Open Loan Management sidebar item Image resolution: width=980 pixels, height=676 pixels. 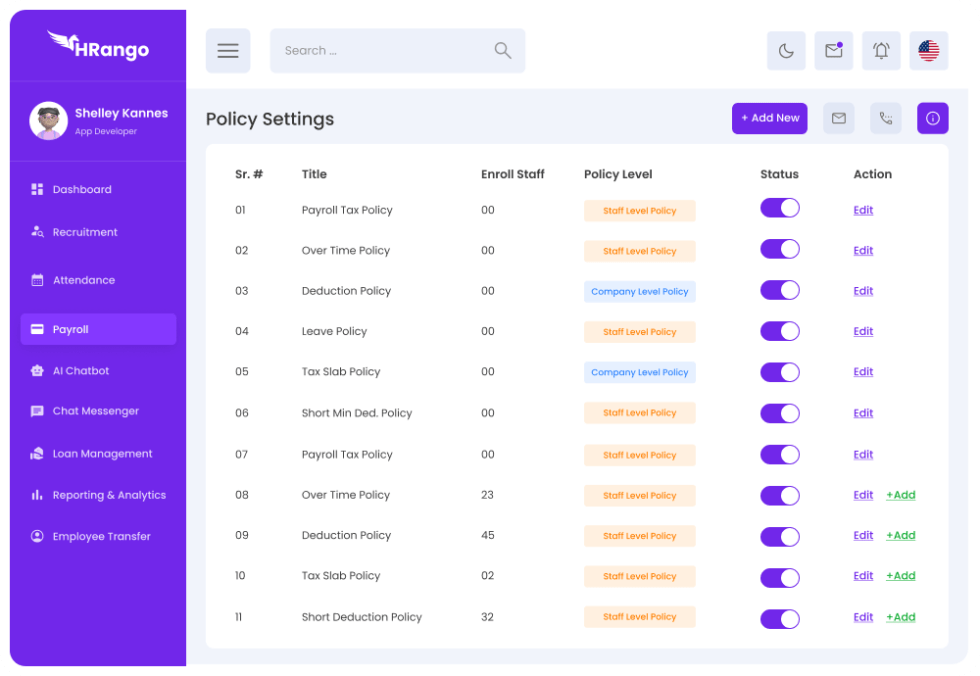point(102,454)
